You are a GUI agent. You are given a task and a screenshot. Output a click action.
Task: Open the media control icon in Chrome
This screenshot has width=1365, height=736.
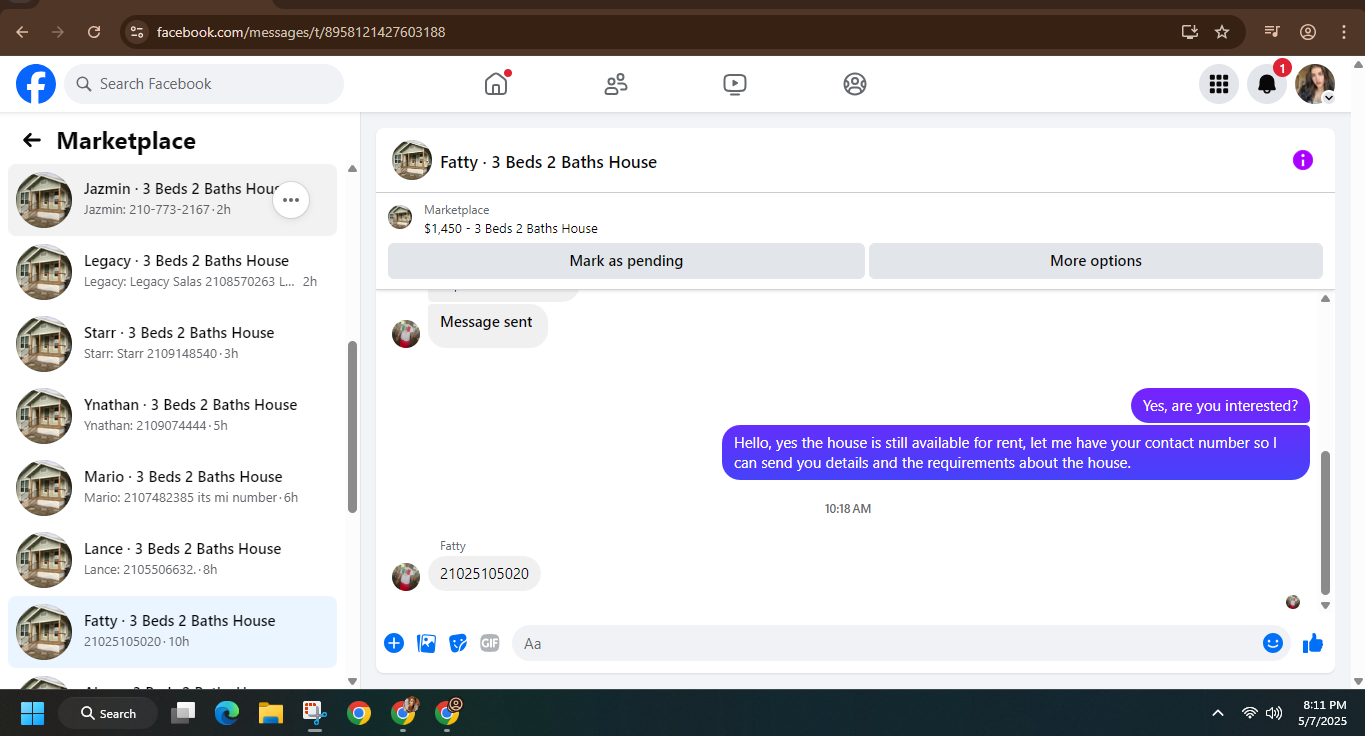[x=1272, y=32]
